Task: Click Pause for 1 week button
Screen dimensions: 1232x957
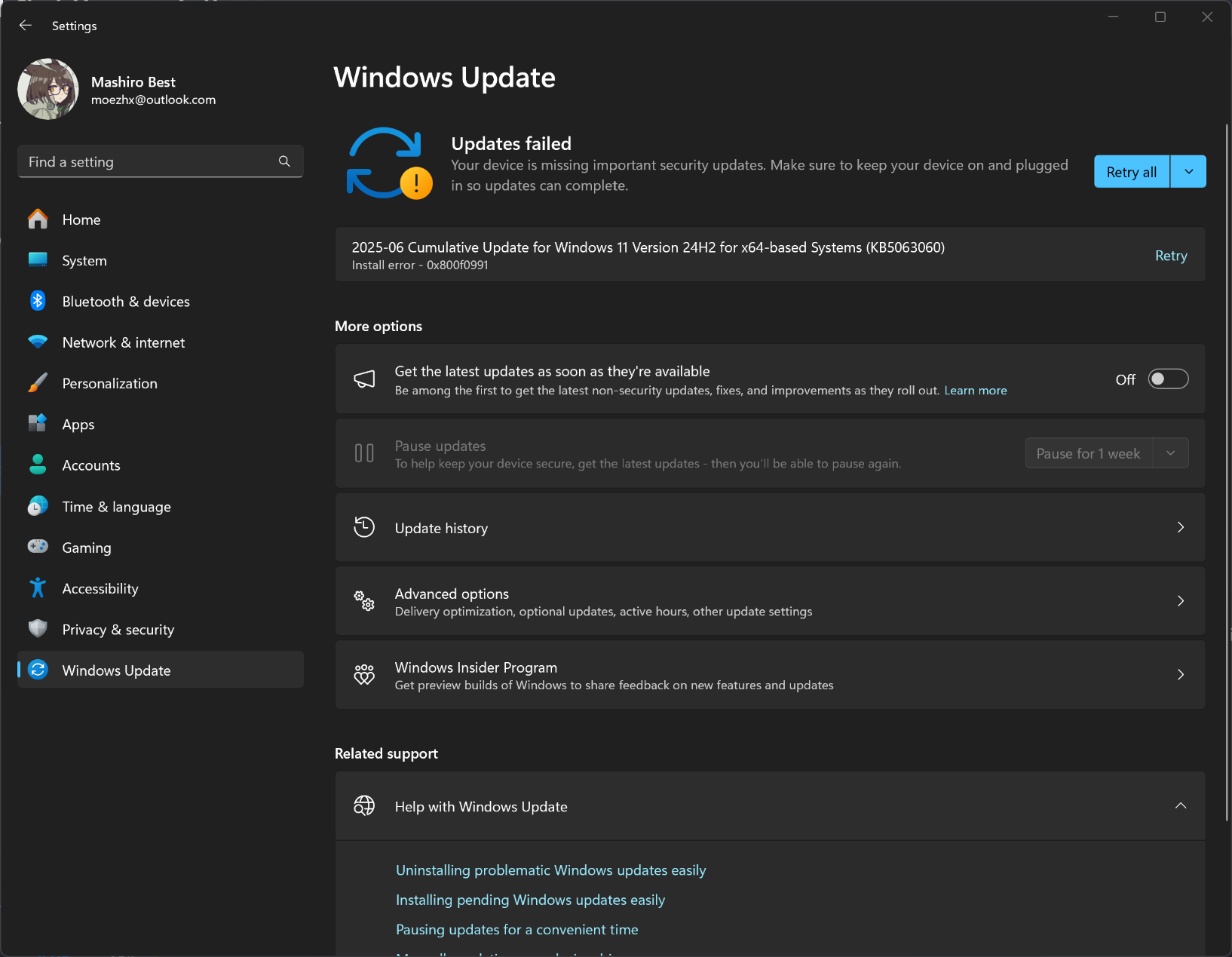Action: pos(1088,452)
